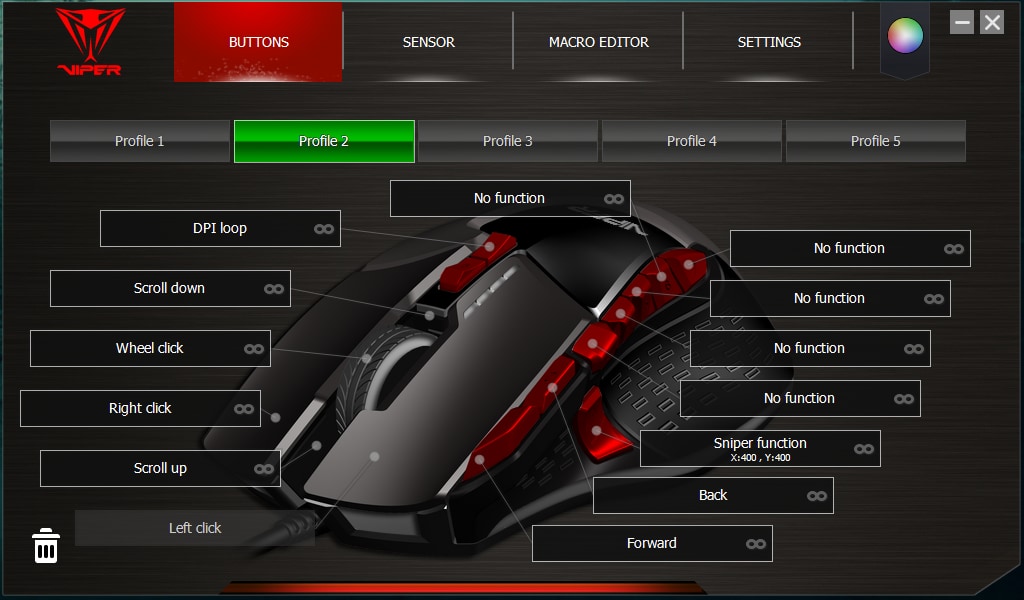
Task: Click the Left click button label
Action: [x=195, y=528]
